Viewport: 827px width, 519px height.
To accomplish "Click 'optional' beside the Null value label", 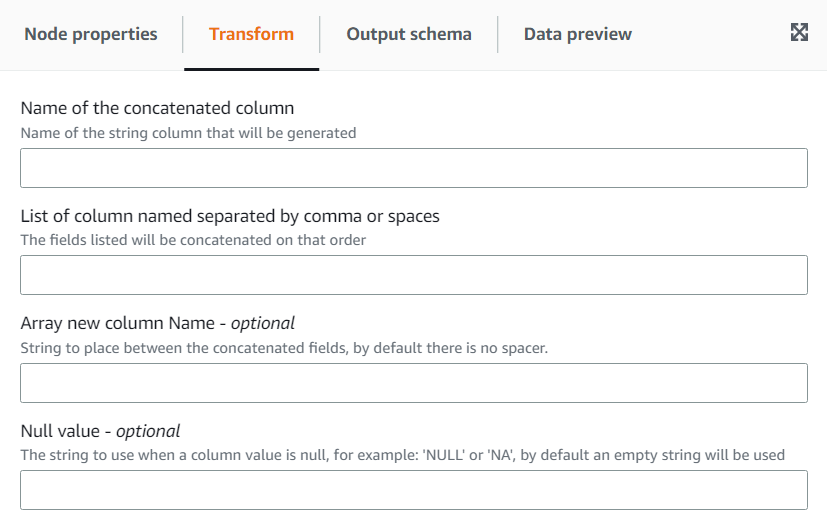I will [x=148, y=431].
